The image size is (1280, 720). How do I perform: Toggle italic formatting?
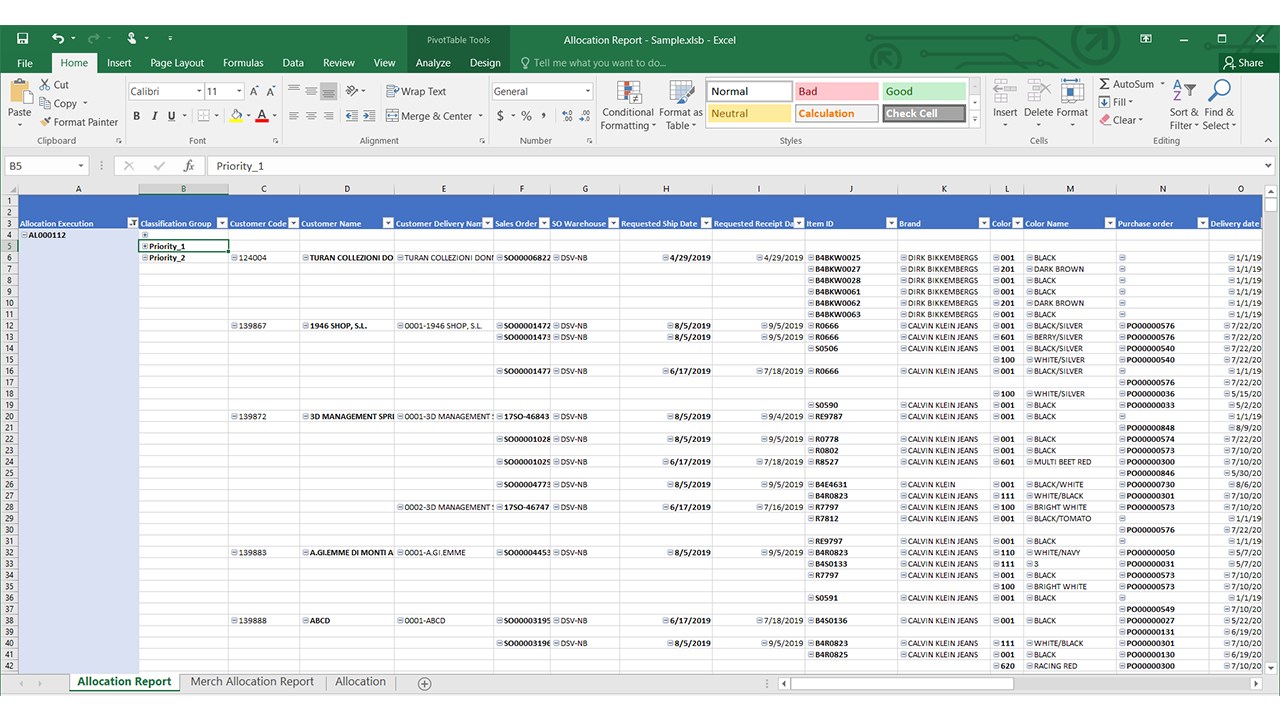click(154, 116)
